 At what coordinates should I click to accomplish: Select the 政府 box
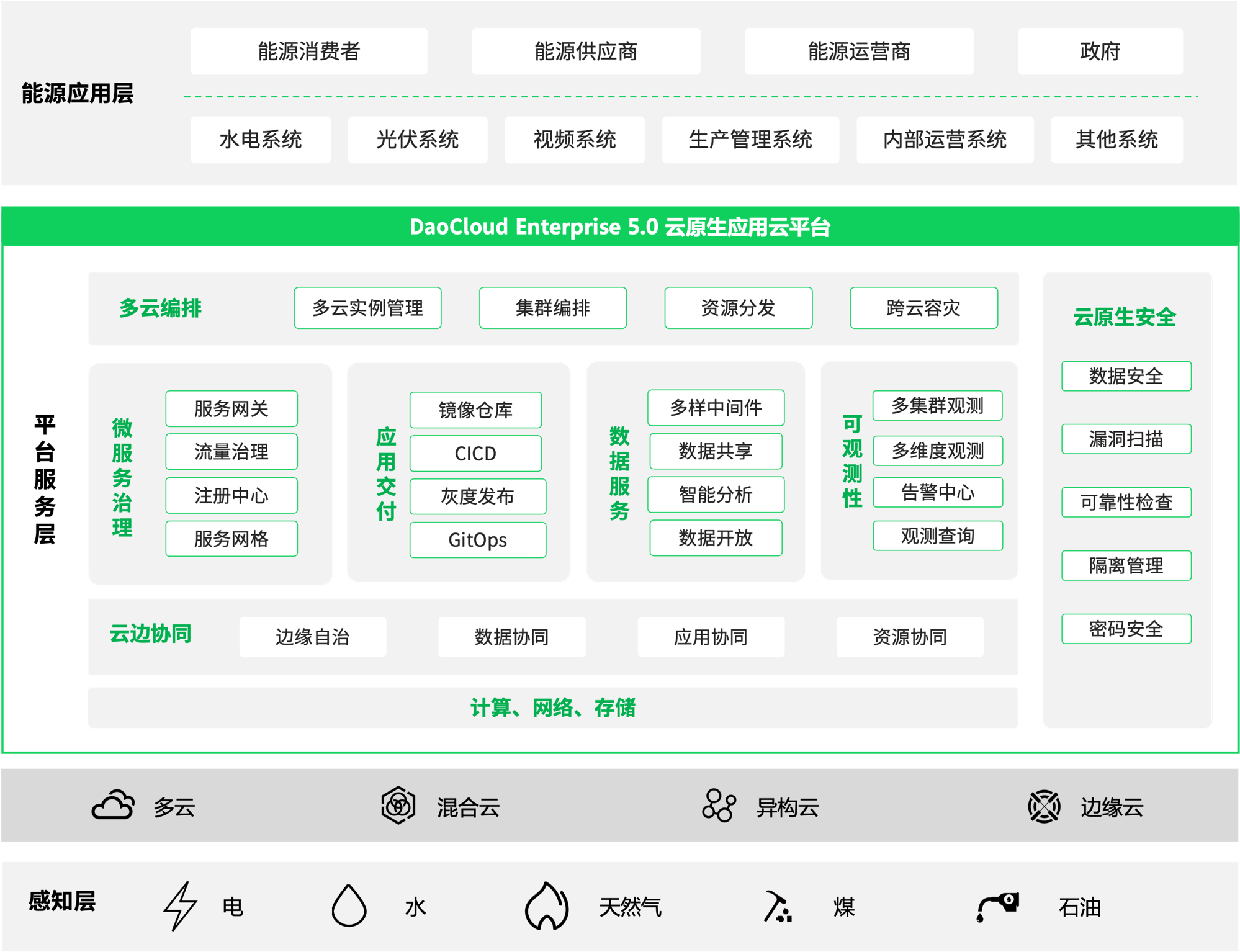[1100, 51]
